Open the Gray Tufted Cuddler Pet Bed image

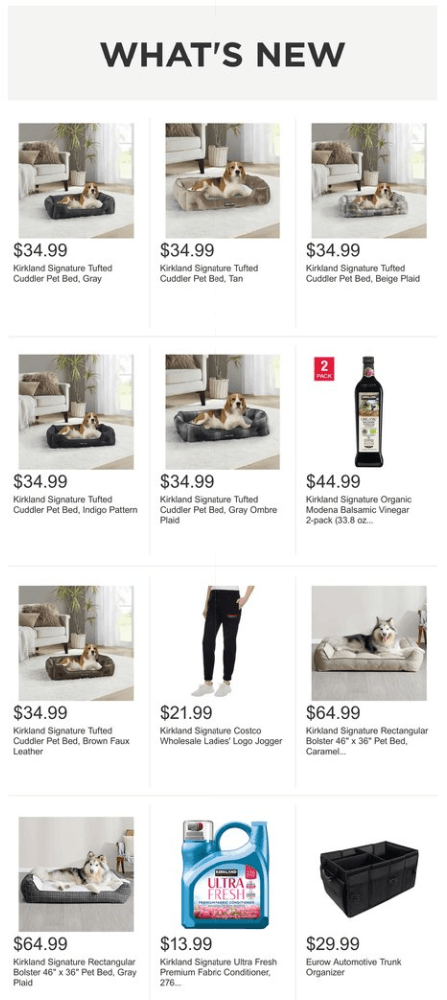pyautogui.click(x=76, y=180)
